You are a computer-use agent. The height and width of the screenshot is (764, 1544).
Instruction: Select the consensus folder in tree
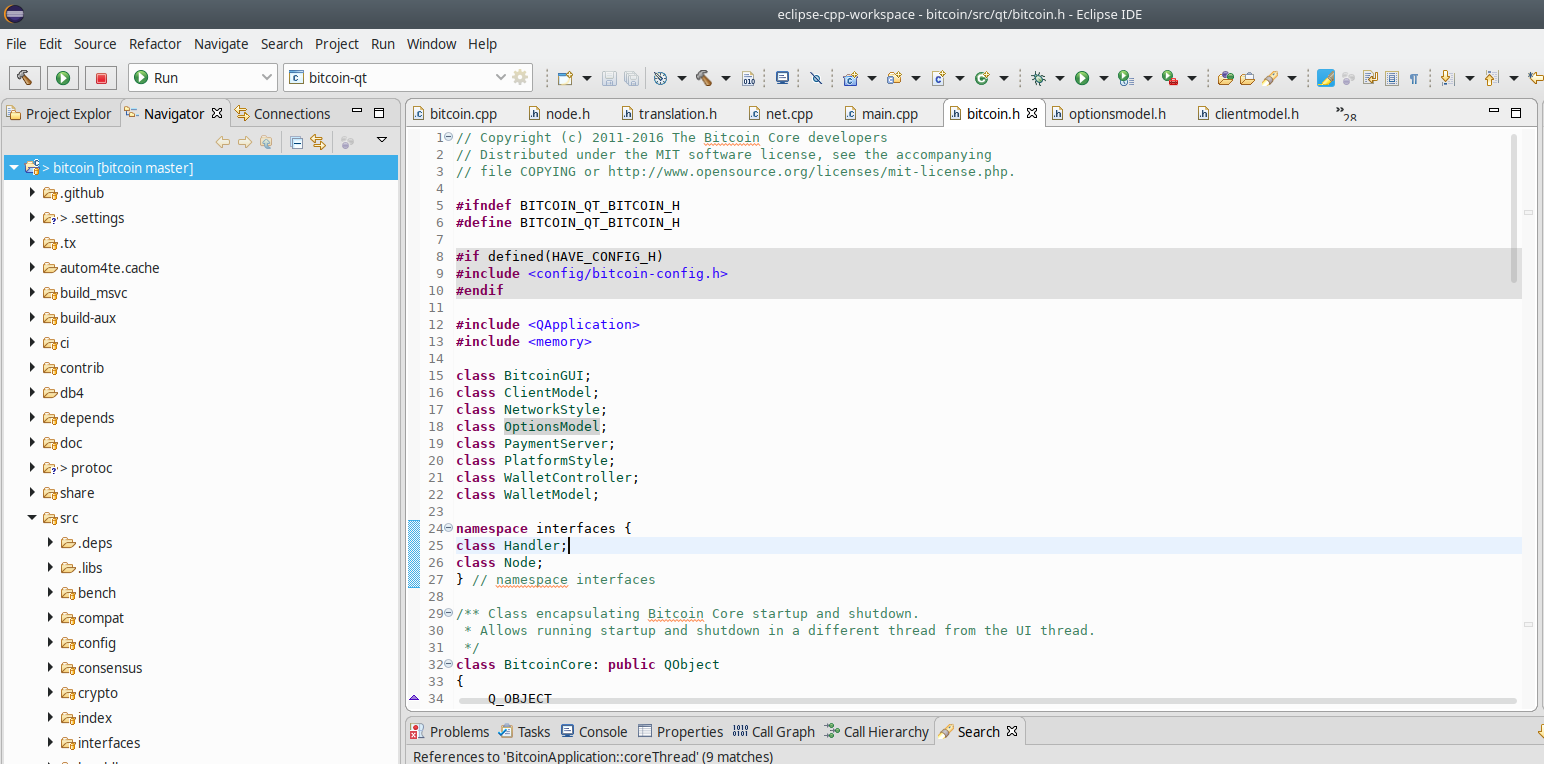[110, 668]
